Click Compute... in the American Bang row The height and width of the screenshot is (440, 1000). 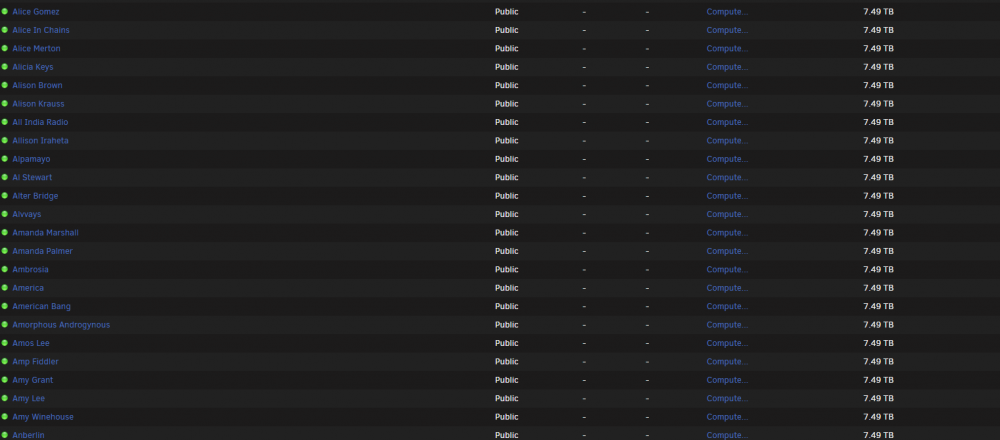point(727,306)
